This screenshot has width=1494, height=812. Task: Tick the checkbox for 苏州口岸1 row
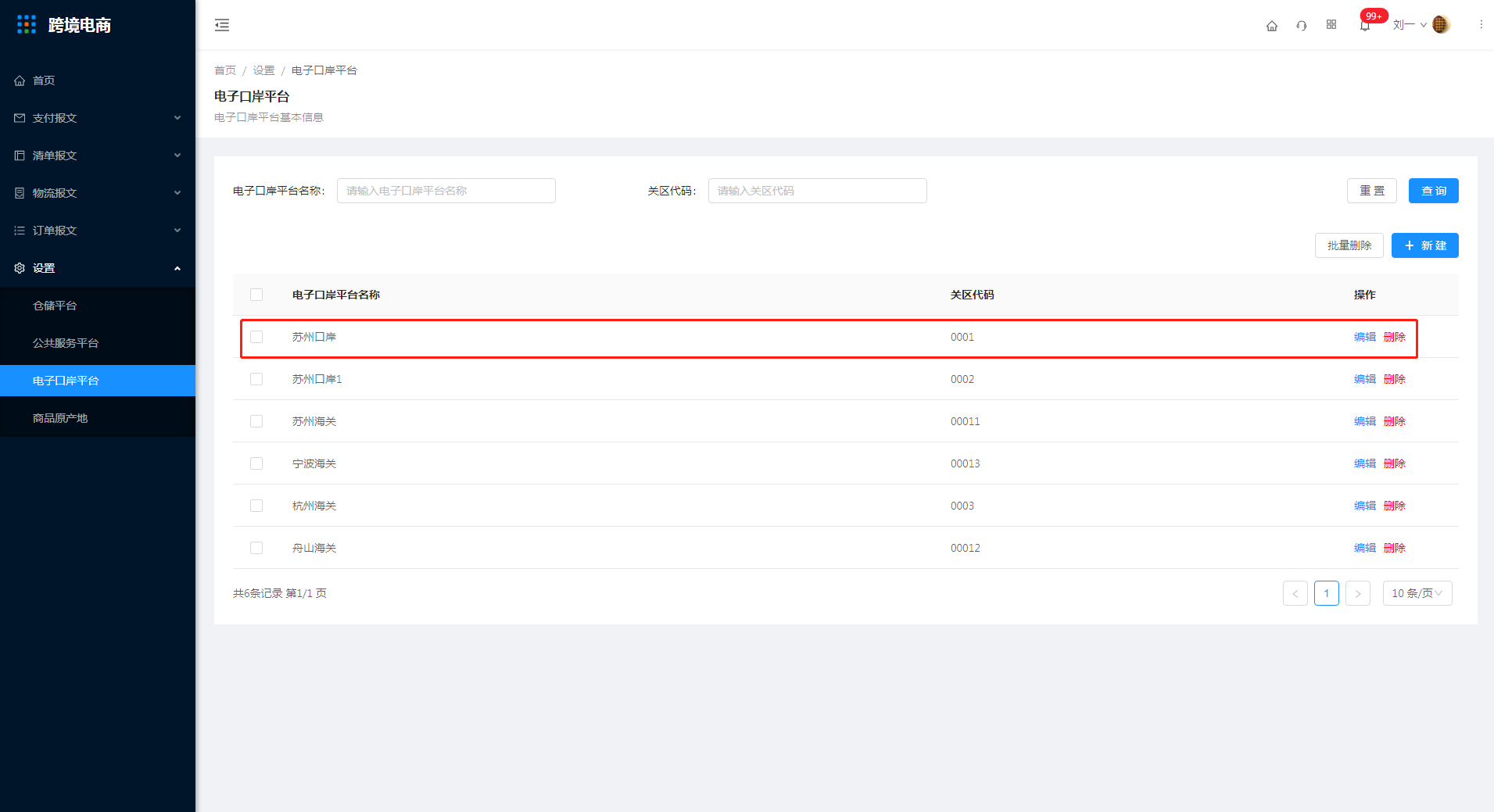pyautogui.click(x=256, y=379)
